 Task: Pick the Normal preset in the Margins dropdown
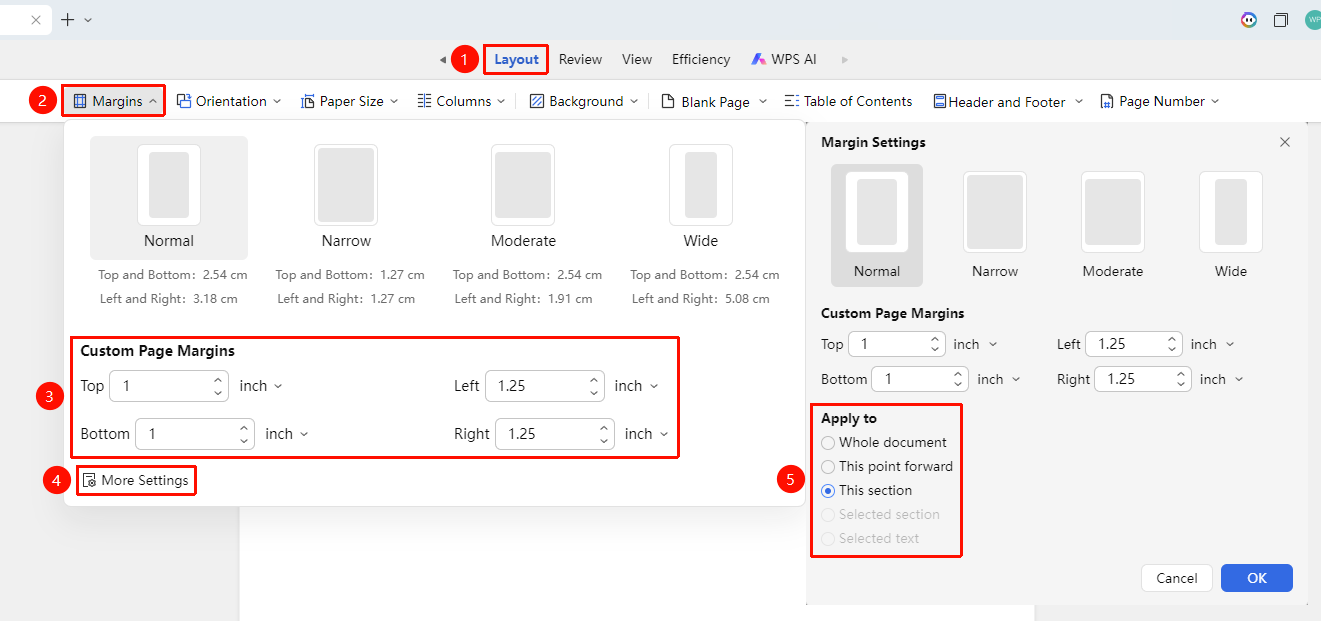point(169,198)
